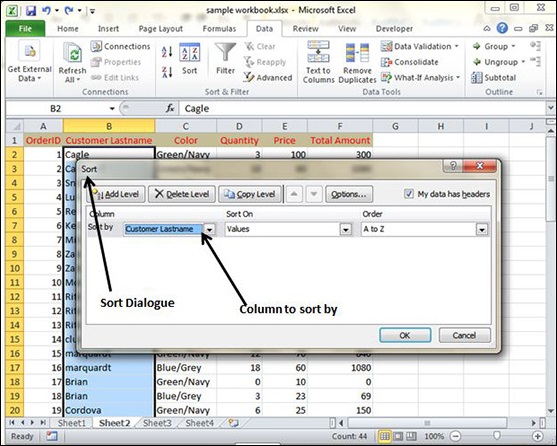Image resolution: width=557 pixels, height=446 pixels.
Task: Click the Refresh All icon
Action: (x=72, y=54)
